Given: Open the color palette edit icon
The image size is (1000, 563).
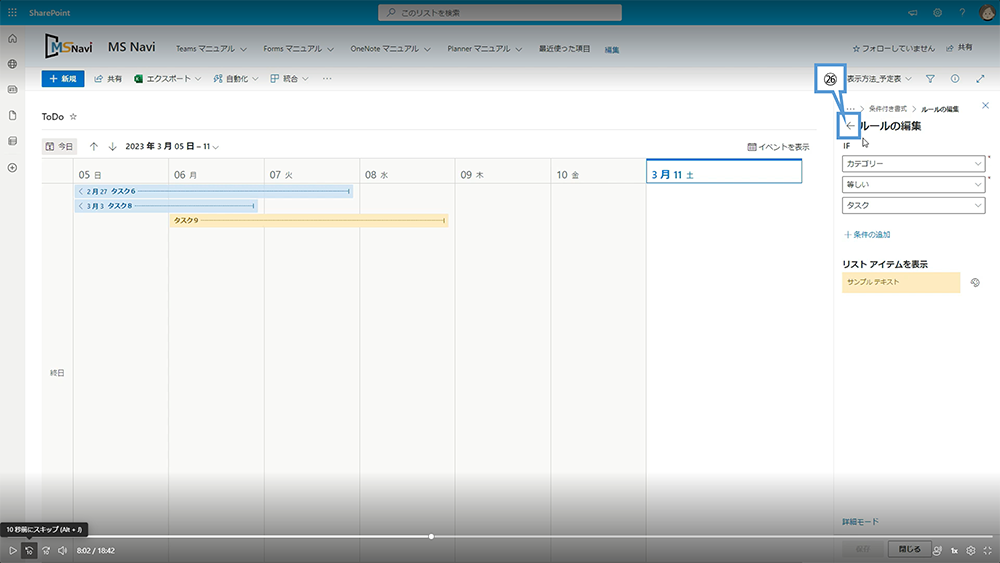Looking at the screenshot, I should 975,282.
